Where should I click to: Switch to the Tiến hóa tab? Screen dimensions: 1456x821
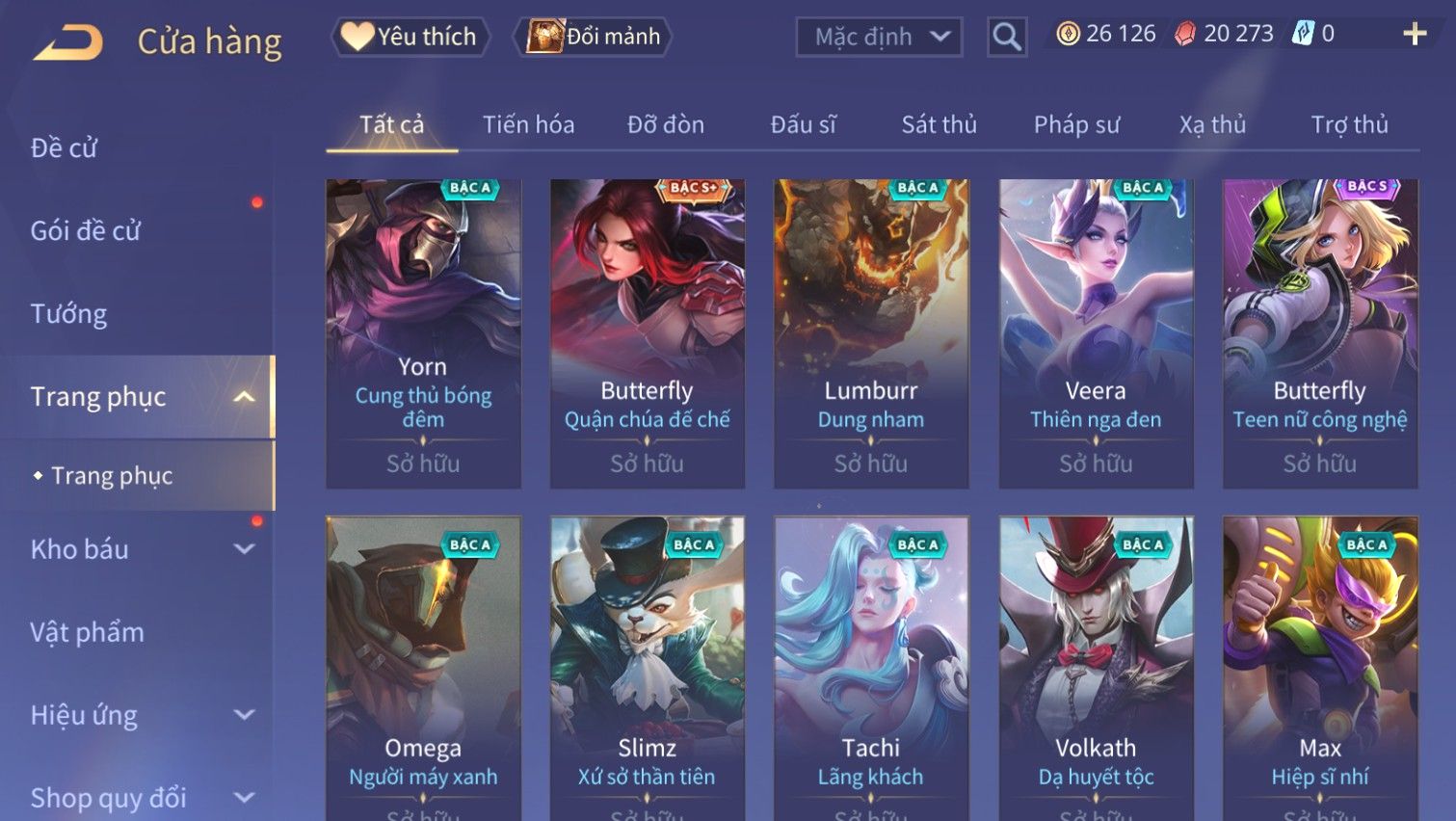(528, 124)
